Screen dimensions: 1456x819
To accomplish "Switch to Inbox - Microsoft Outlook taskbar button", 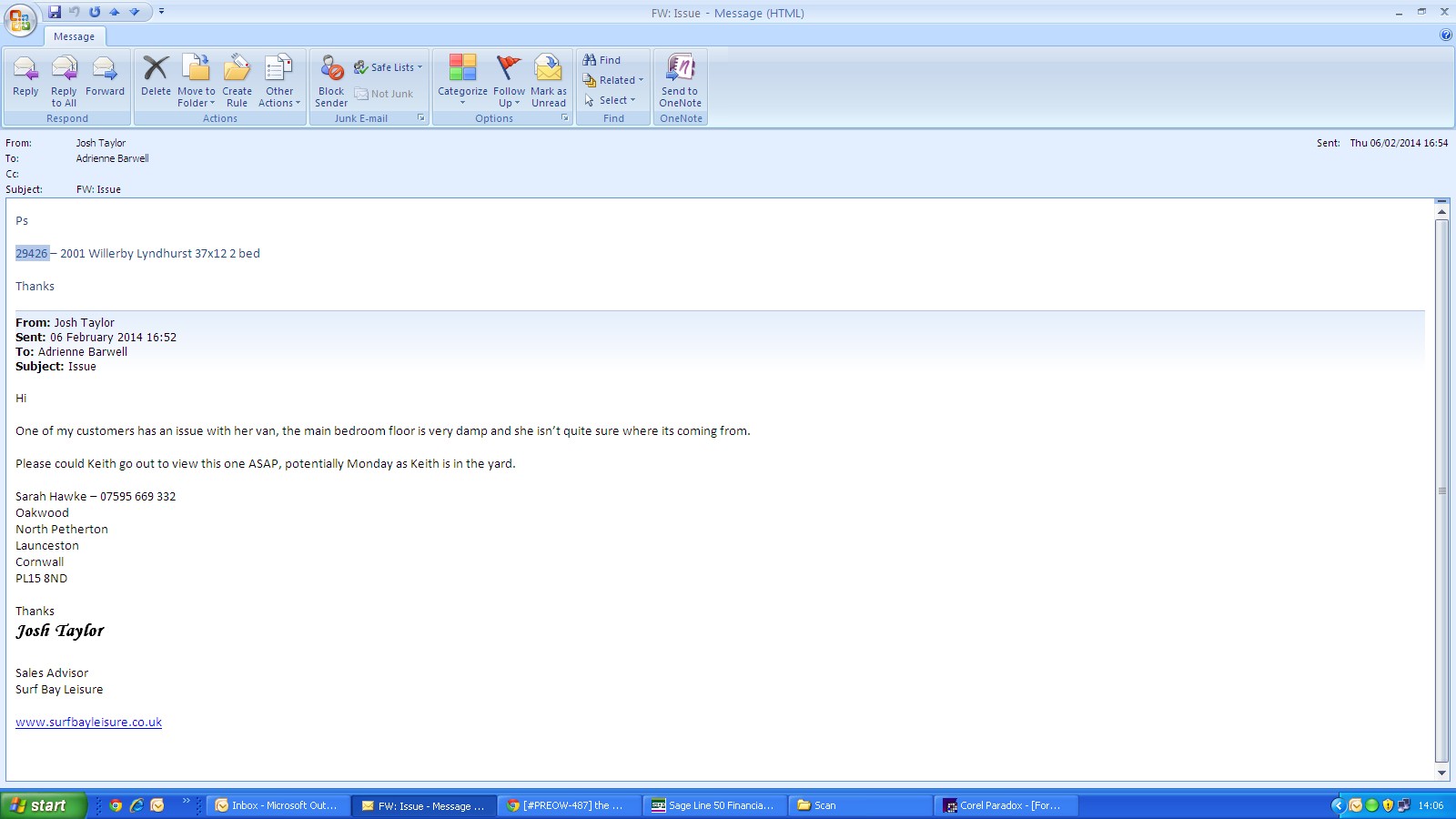I will pos(278,805).
